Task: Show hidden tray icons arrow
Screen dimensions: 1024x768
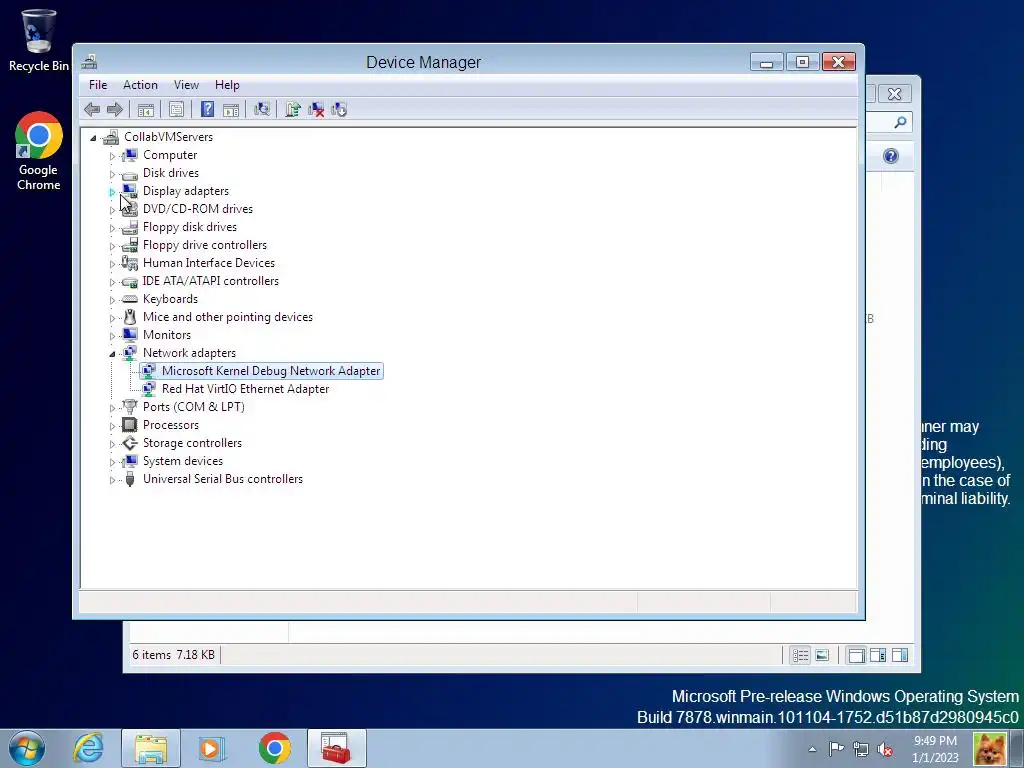Action: [812, 750]
